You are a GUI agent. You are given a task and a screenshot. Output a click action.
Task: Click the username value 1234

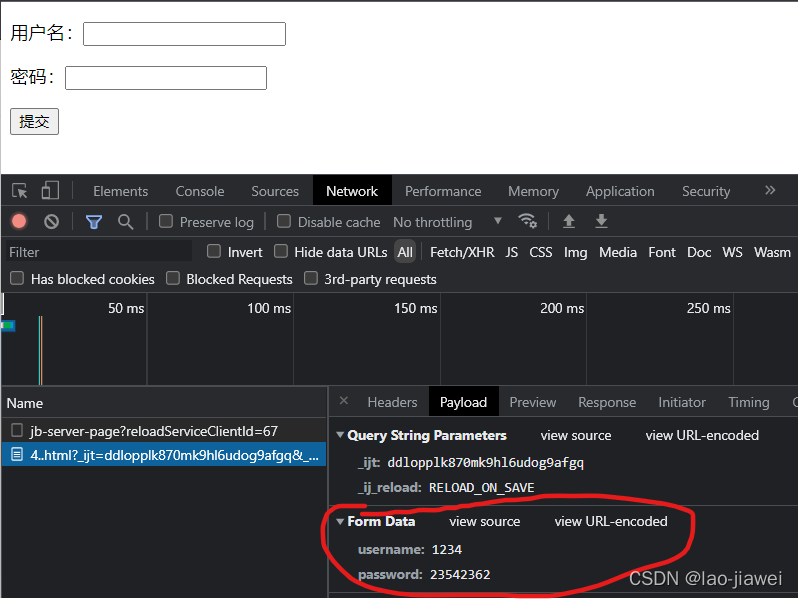point(447,549)
